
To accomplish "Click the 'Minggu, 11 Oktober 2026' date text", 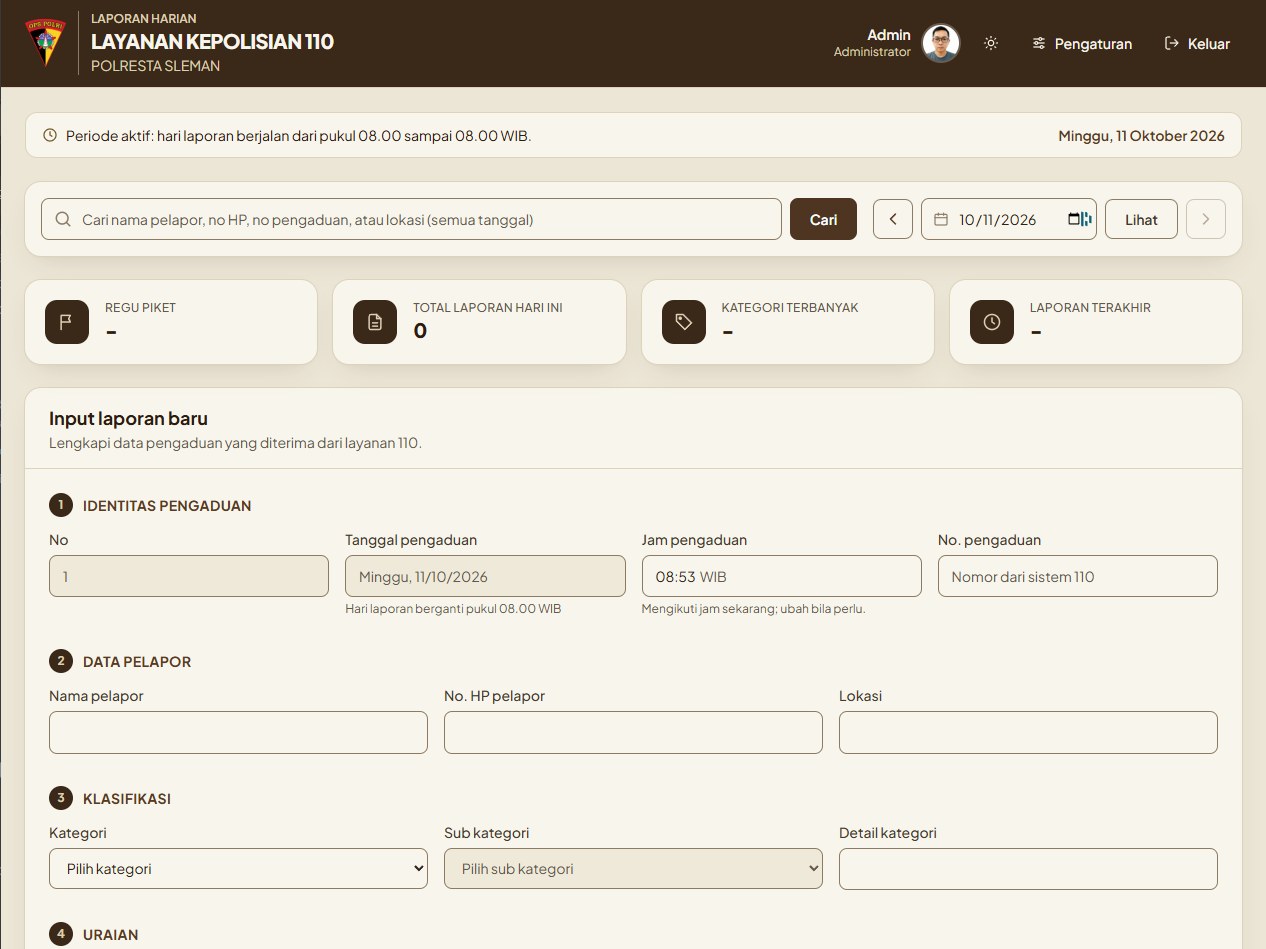I will pyautogui.click(x=1141, y=136).
